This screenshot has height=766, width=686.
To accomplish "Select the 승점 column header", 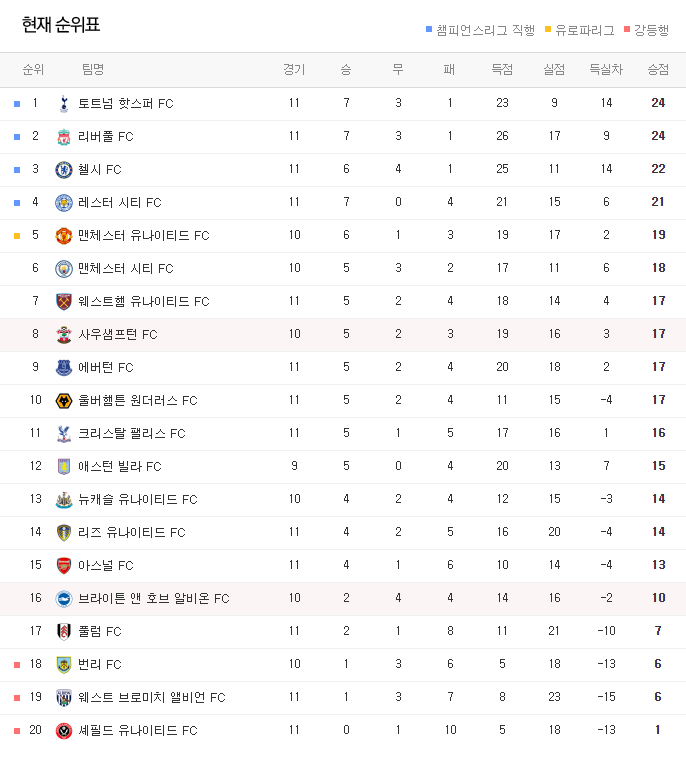I will click(658, 69).
